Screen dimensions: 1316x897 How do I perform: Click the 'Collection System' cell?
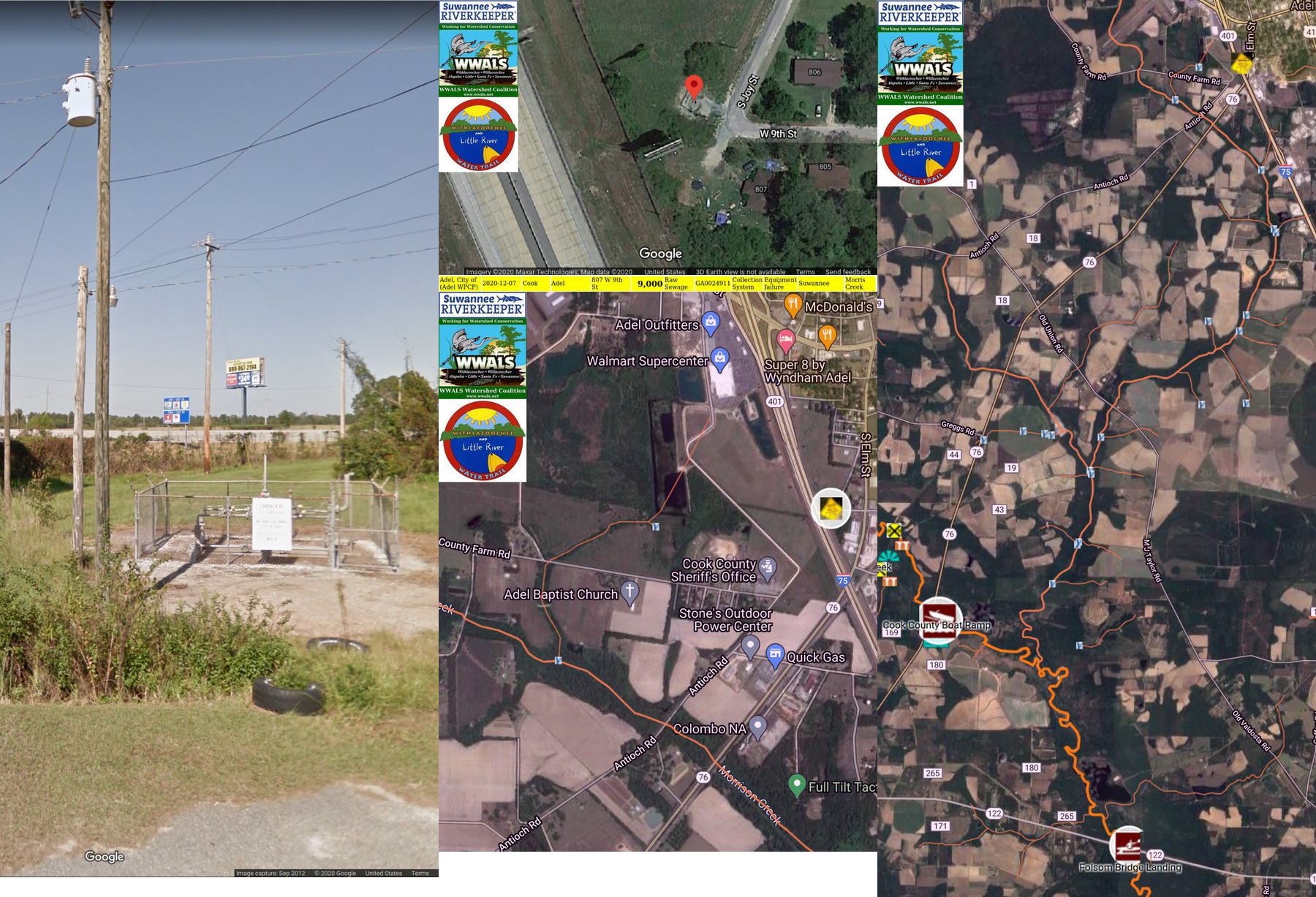tap(747, 284)
